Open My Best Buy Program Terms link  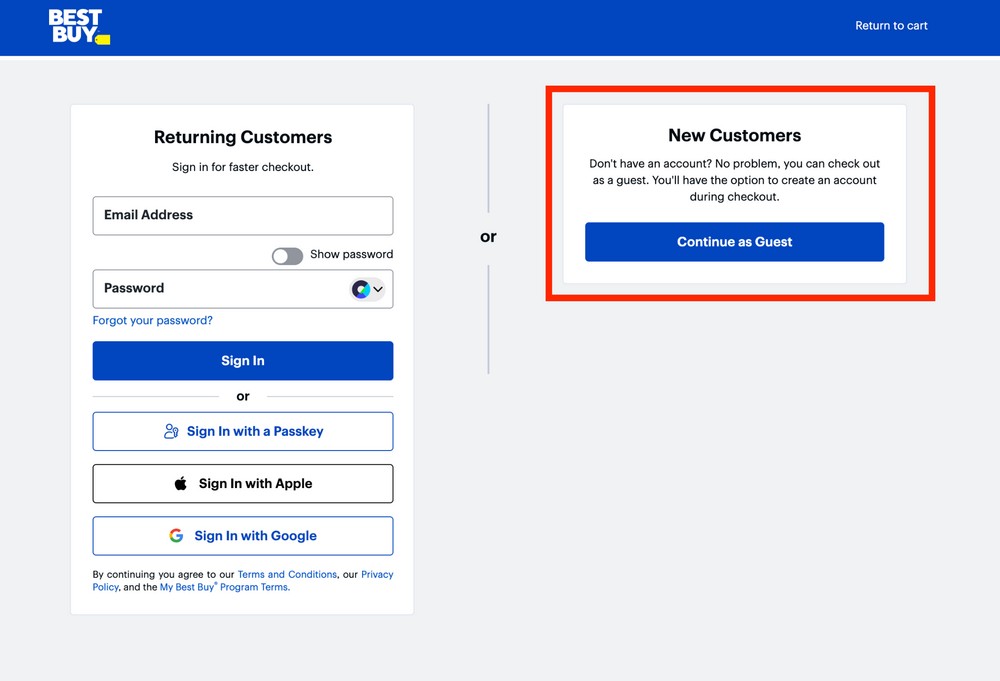[224, 587]
